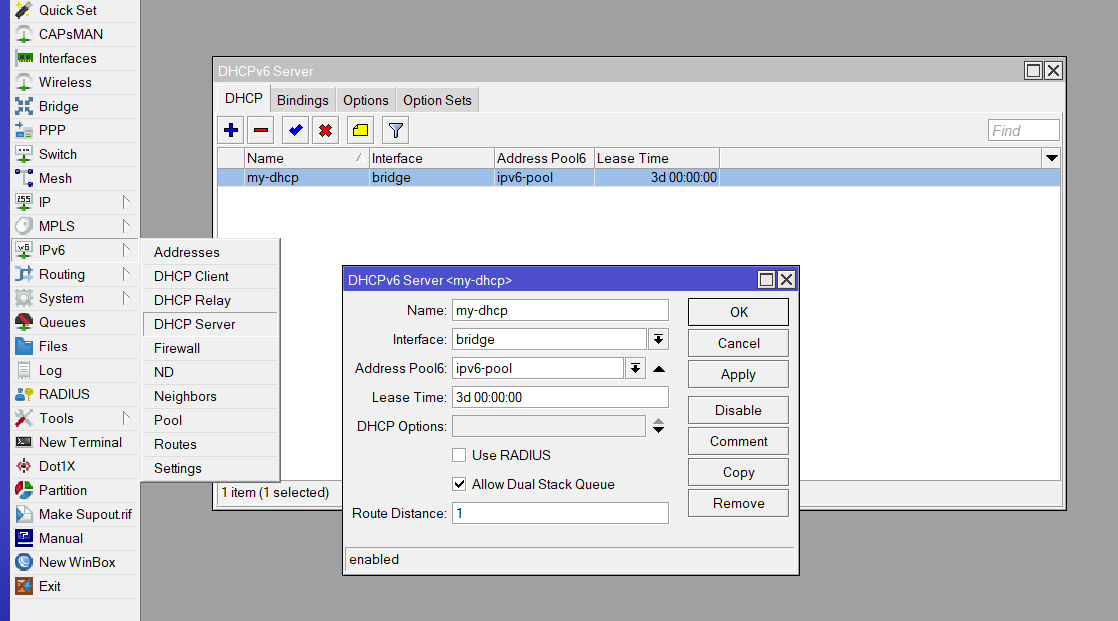Open Wireless sidebar item
Screen dimensions: 1118x621
click(x=75, y=82)
